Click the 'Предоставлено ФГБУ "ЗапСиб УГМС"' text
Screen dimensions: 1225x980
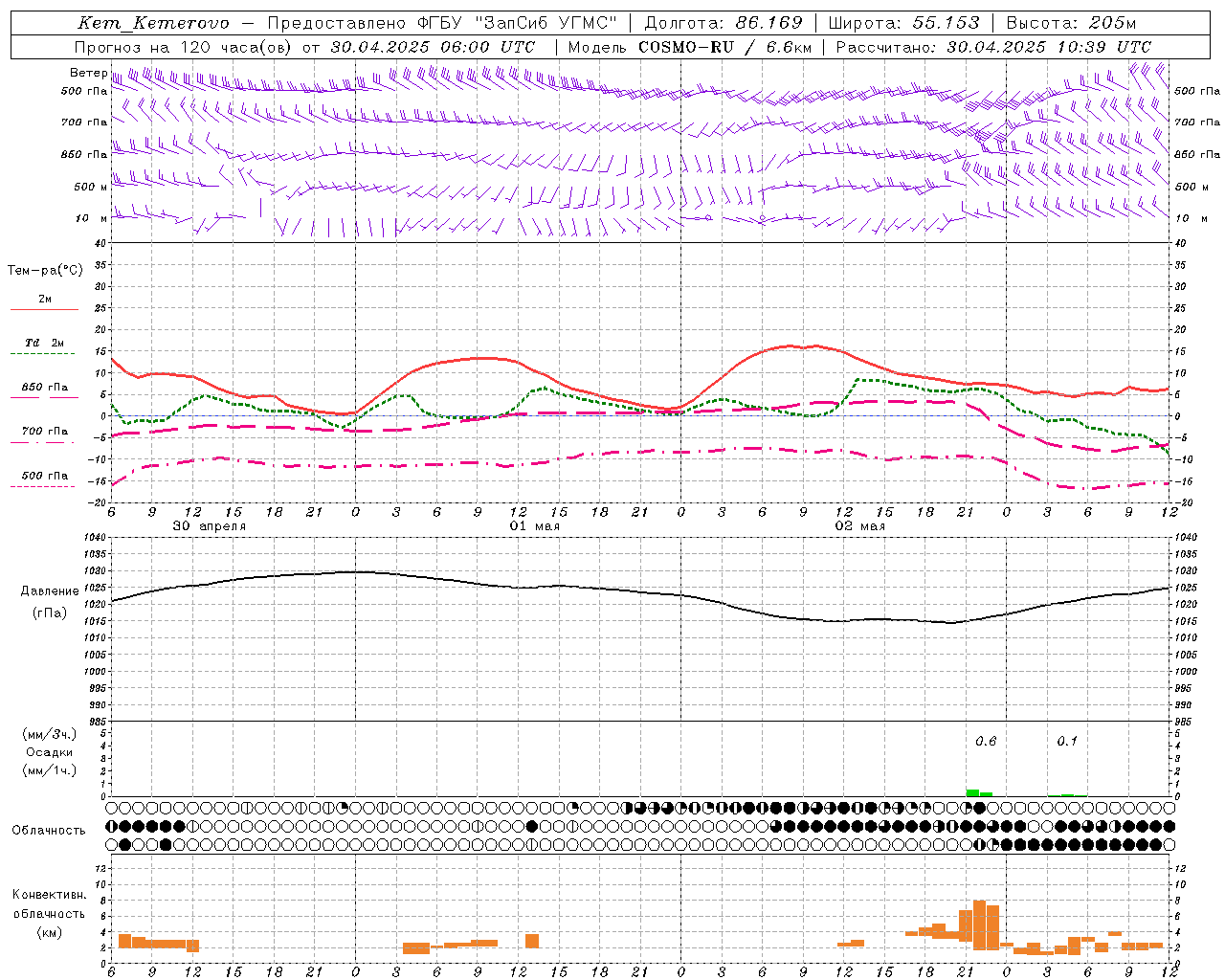point(443,23)
